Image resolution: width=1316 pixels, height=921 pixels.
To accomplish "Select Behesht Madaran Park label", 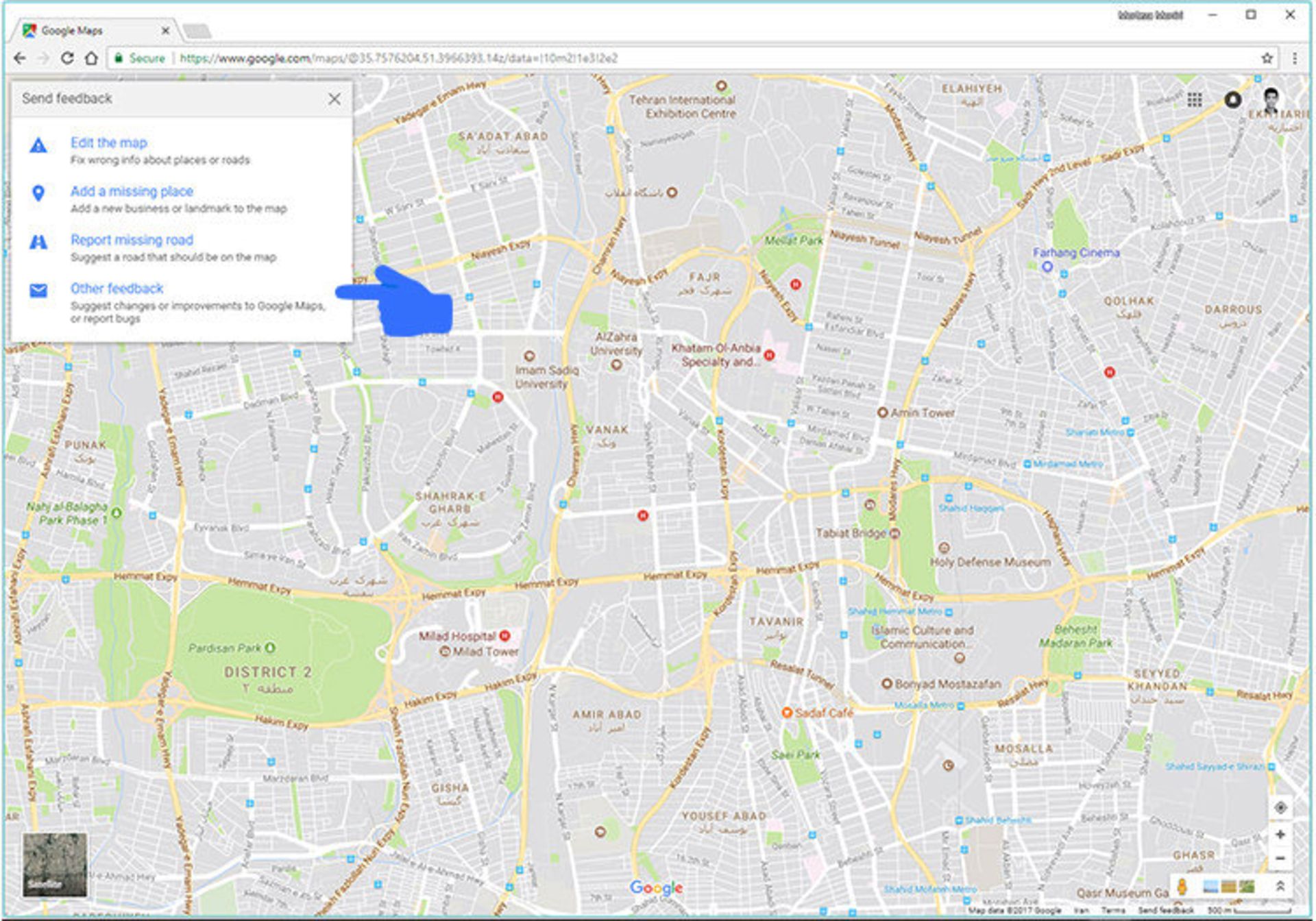I will coord(1075,636).
